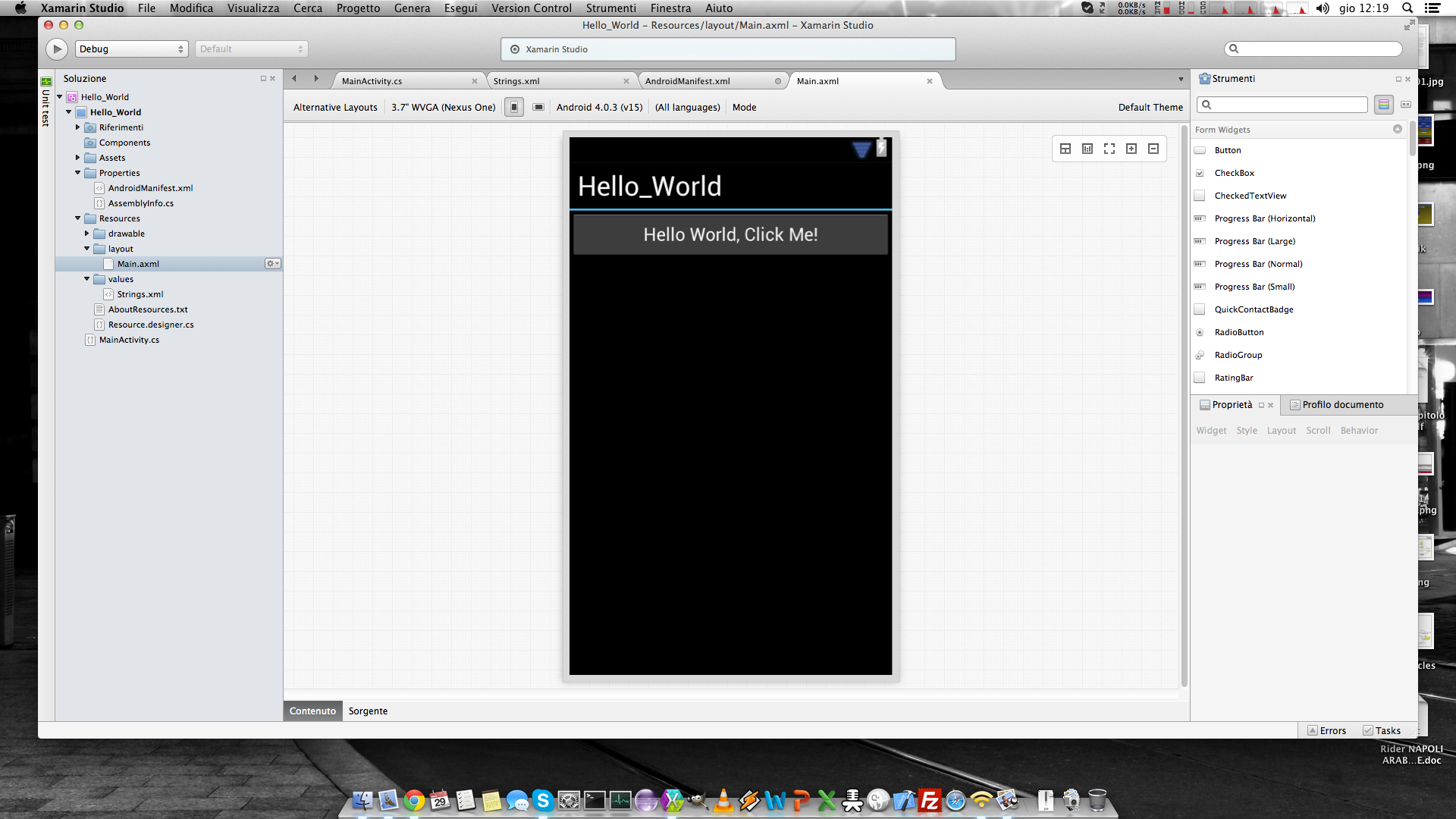The width and height of the screenshot is (1456, 819).
Task: Select the Hello World, Click Me! button in designer
Action: click(730, 234)
